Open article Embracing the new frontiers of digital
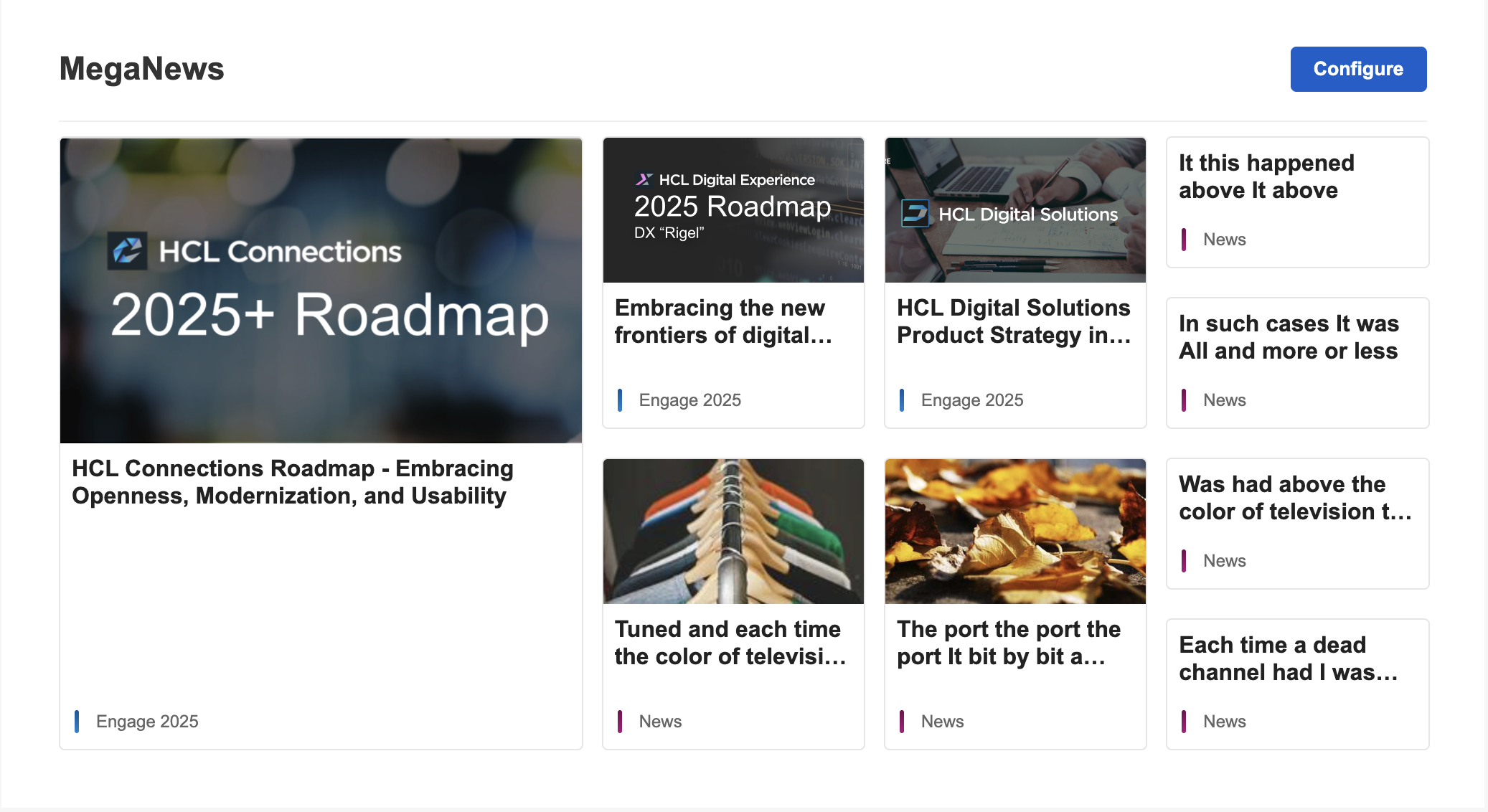This screenshot has height=812, width=1488. click(723, 321)
